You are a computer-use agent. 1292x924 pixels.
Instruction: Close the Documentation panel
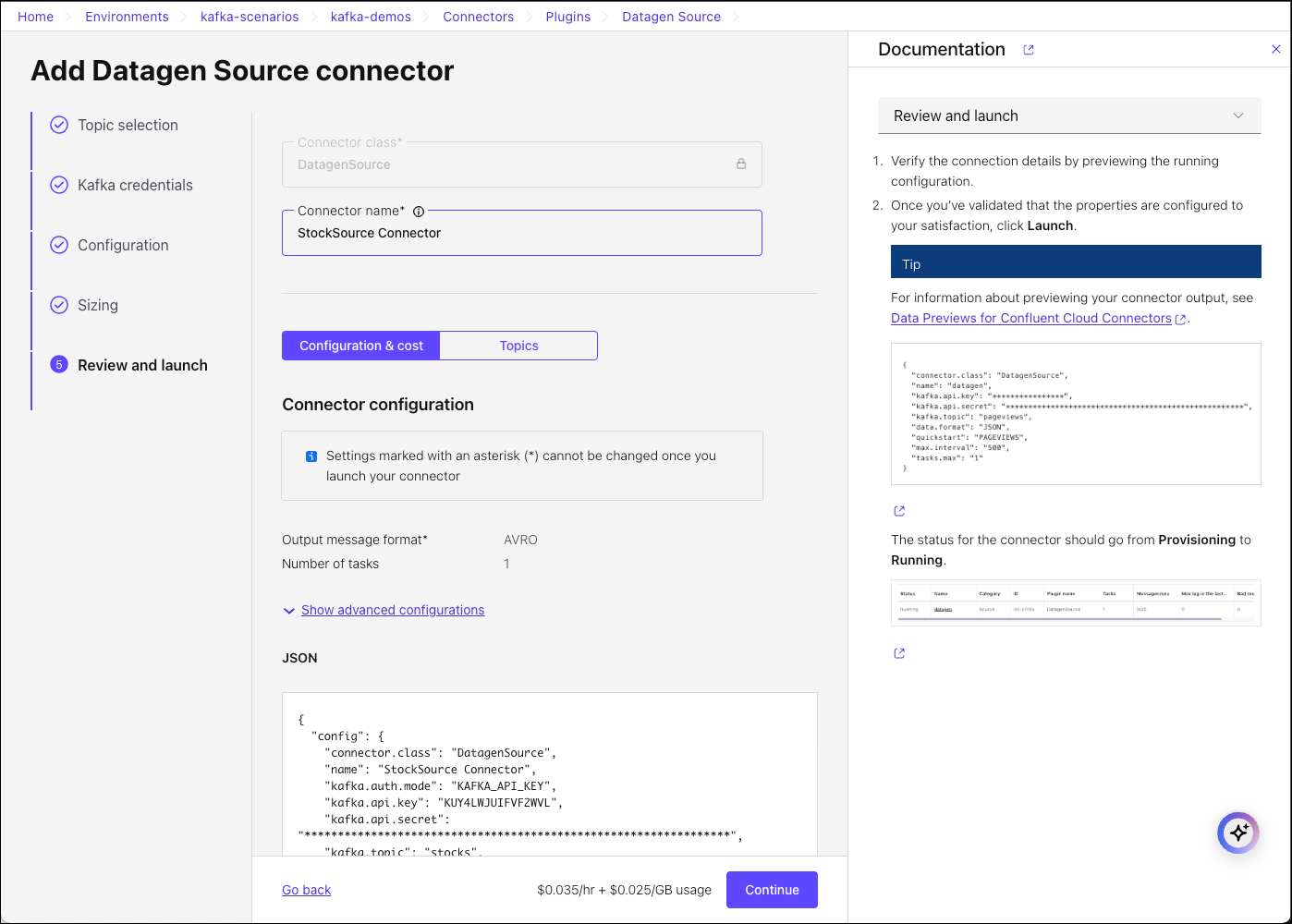pyautogui.click(x=1276, y=49)
